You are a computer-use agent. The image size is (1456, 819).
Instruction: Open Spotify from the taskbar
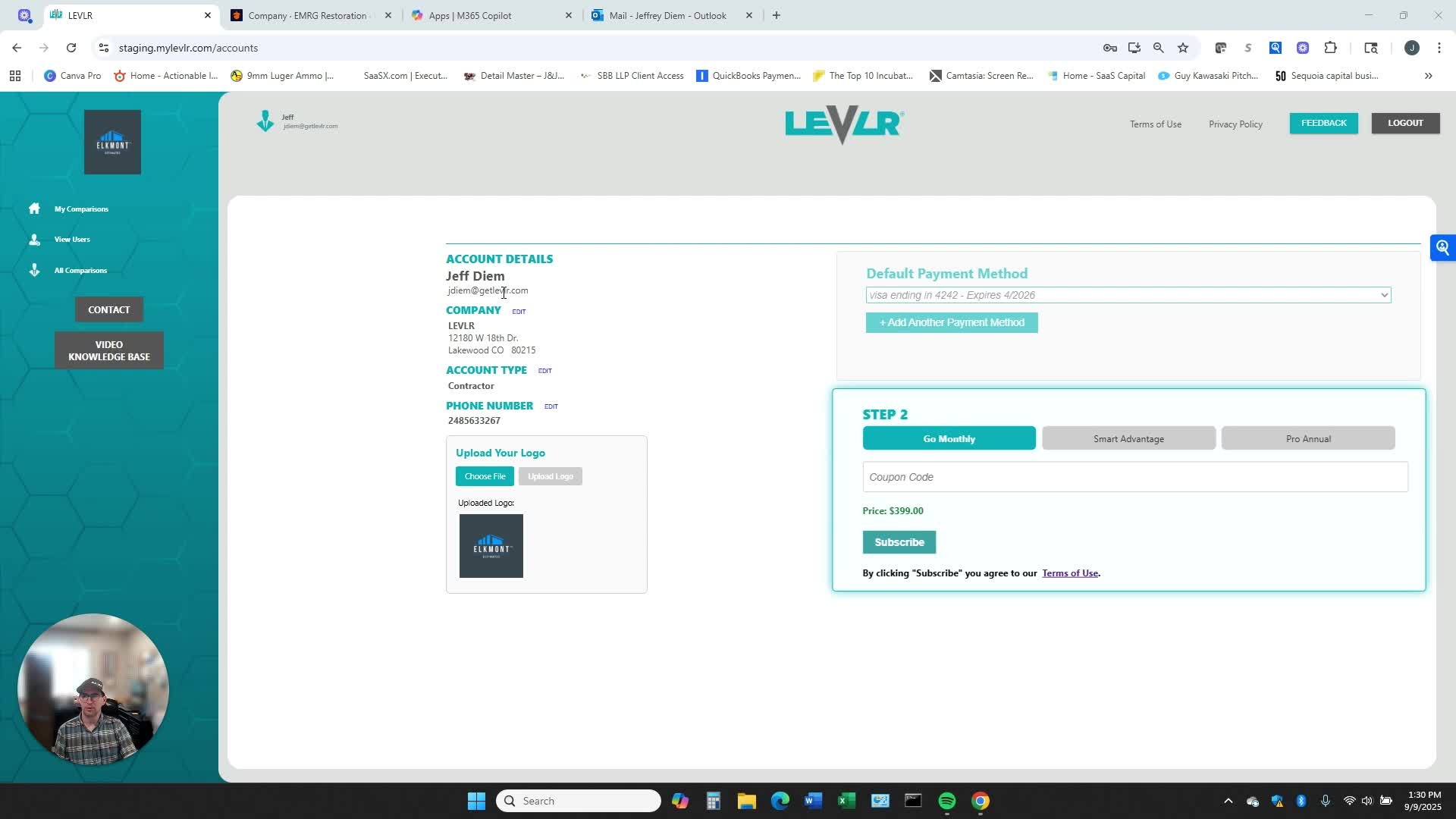947,801
